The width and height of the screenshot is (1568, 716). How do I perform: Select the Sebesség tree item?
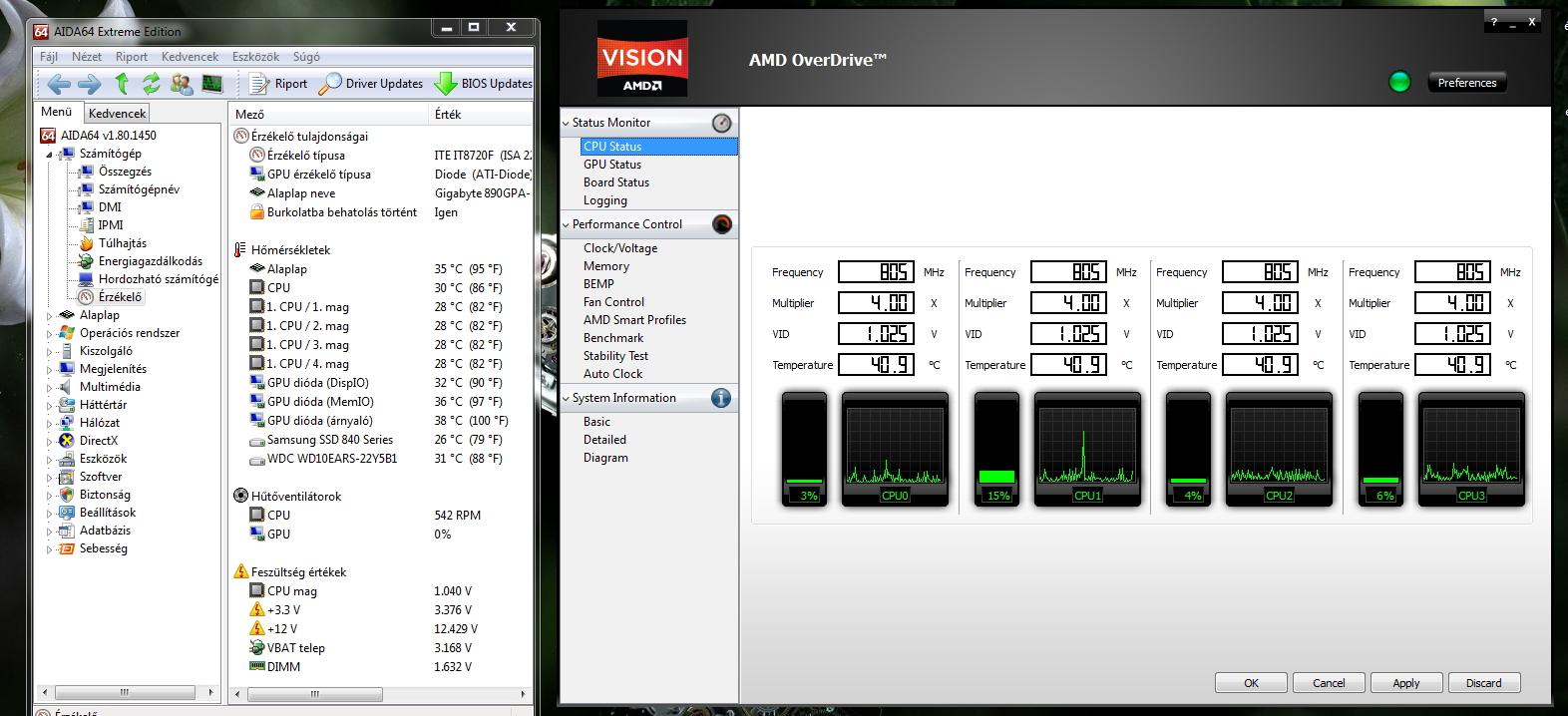(103, 548)
